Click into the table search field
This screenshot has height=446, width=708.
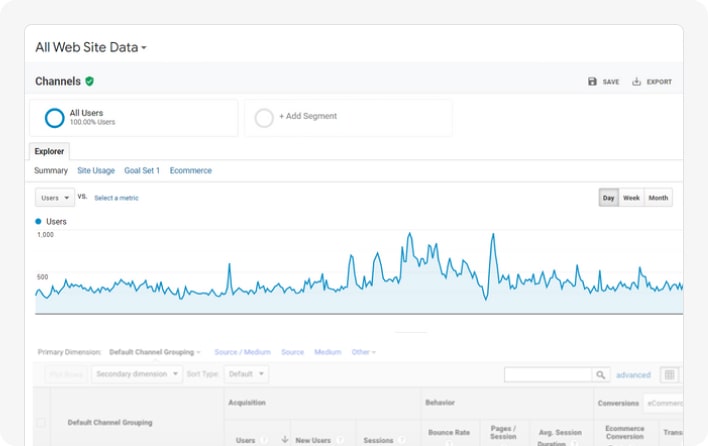click(548, 375)
